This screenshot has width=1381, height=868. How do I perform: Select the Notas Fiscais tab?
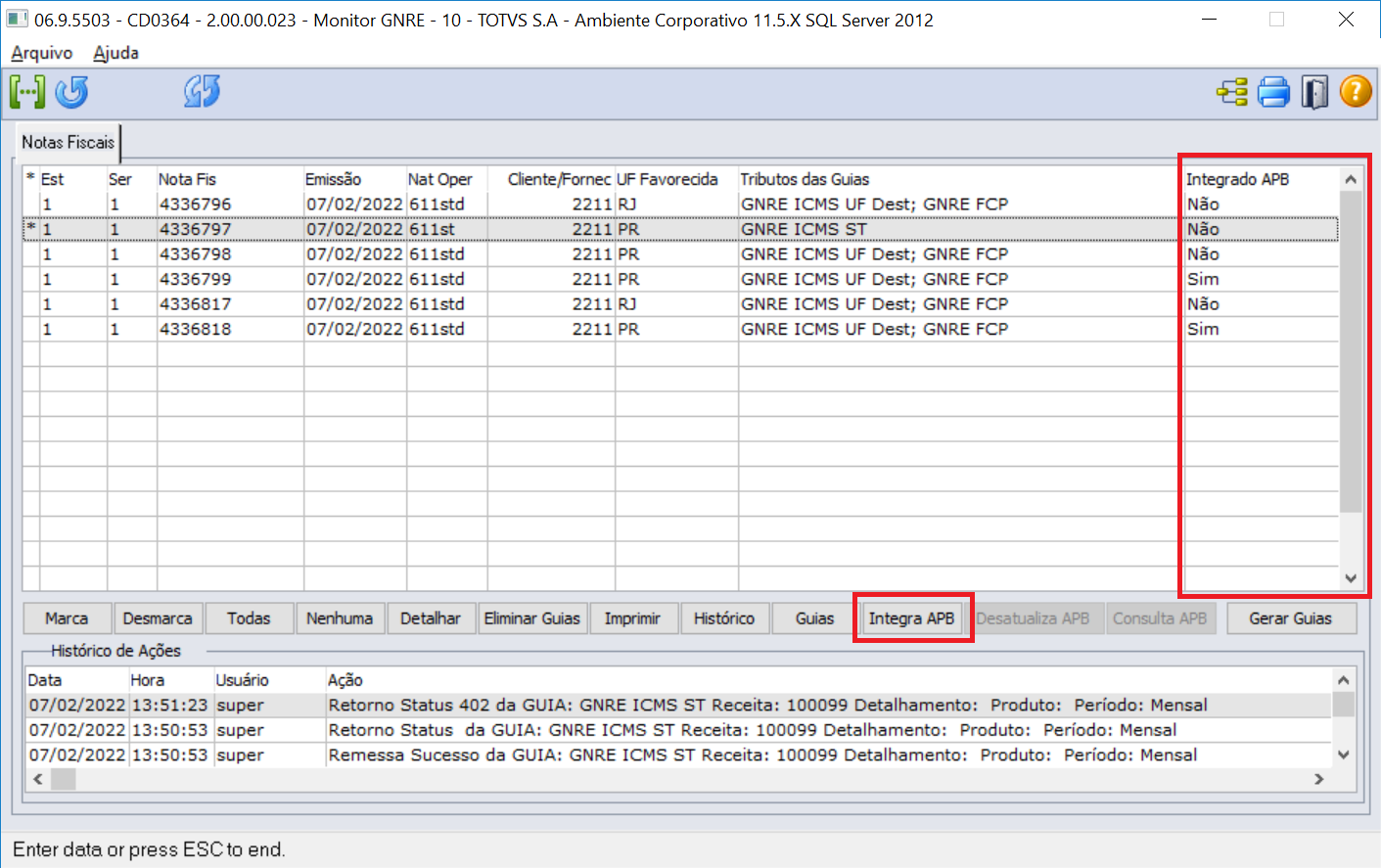69,143
